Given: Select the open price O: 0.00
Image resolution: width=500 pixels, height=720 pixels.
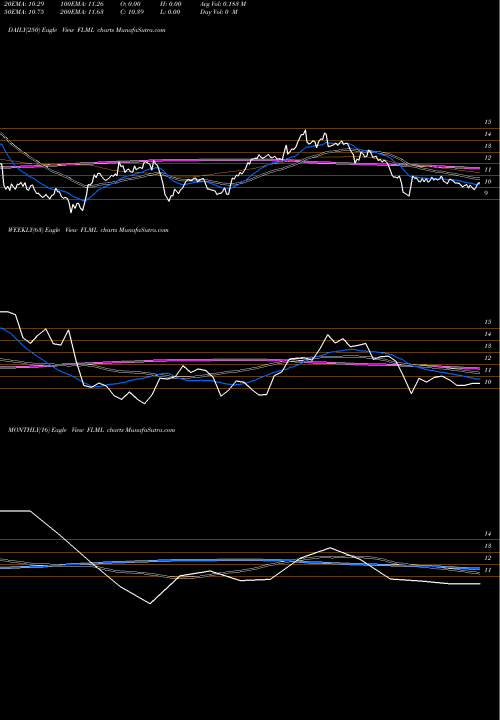Looking at the screenshot, I should 130,4.
